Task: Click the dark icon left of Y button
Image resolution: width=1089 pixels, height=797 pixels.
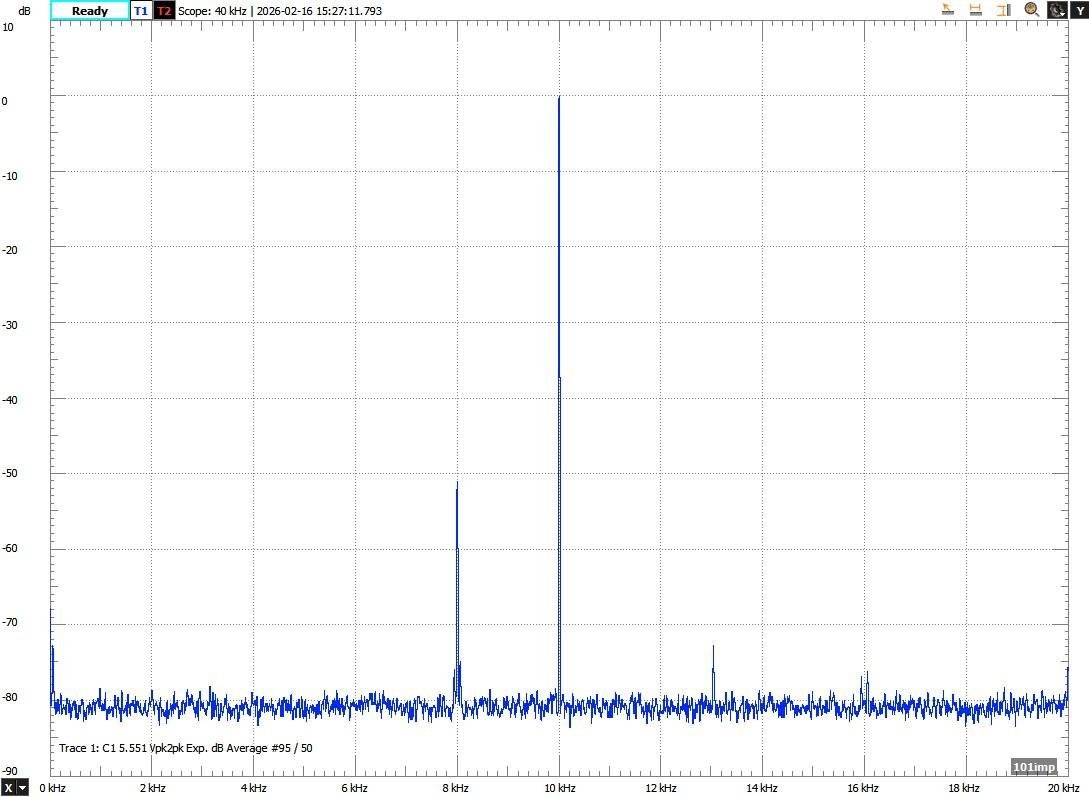Action: click(x=1057, y=10)
